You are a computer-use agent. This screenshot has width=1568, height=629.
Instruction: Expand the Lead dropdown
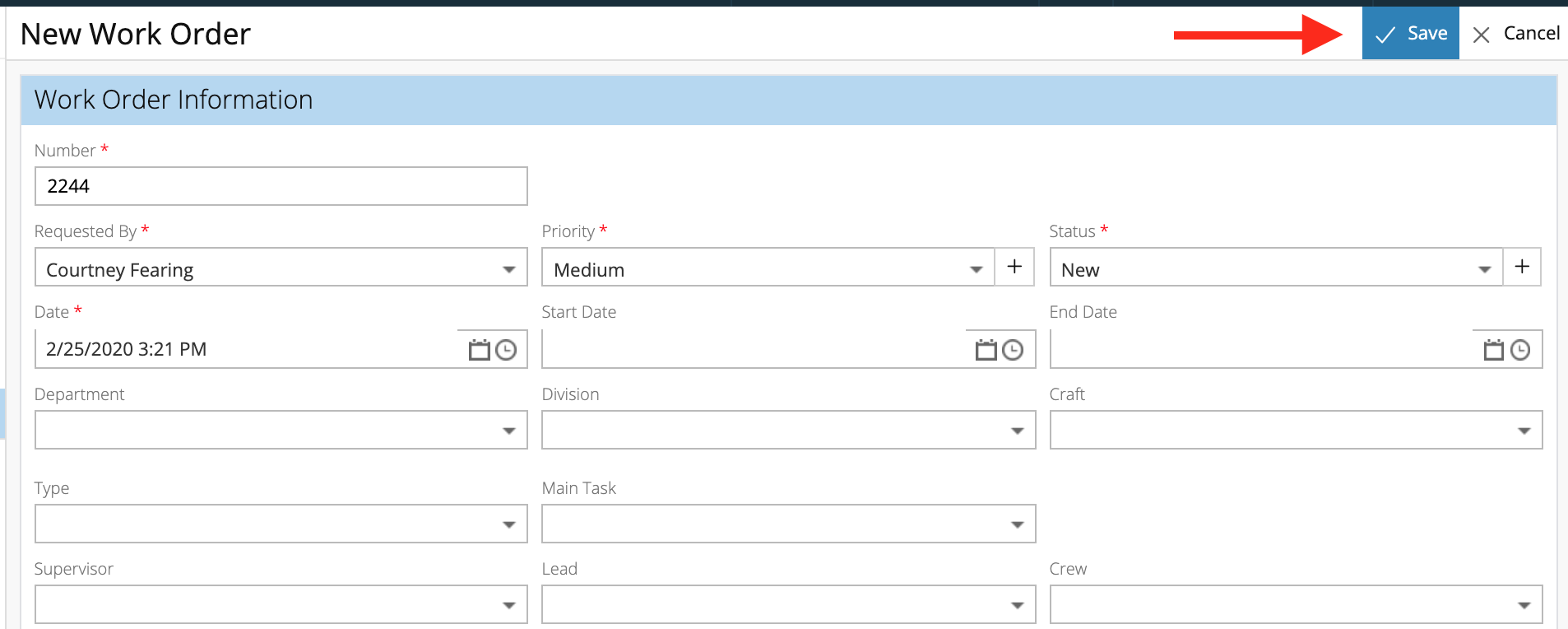click(788, 604)
